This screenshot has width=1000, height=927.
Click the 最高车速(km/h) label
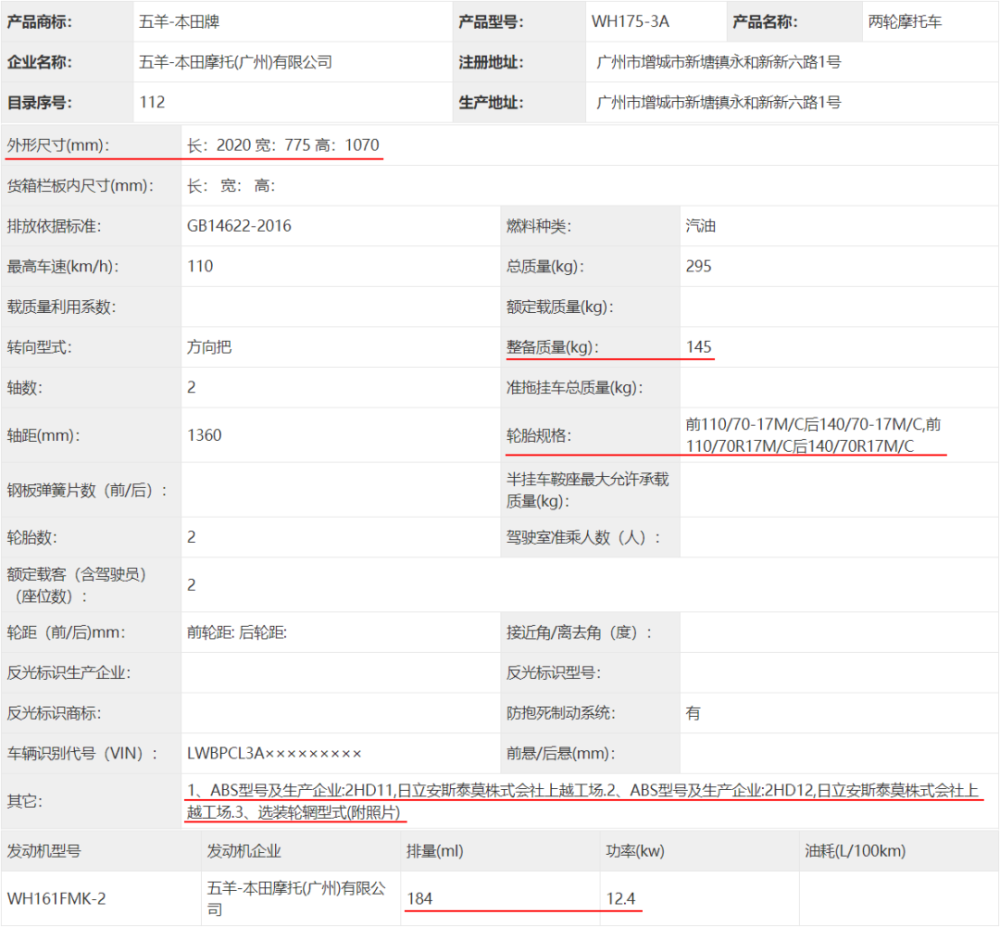click(x=63, y=266)
